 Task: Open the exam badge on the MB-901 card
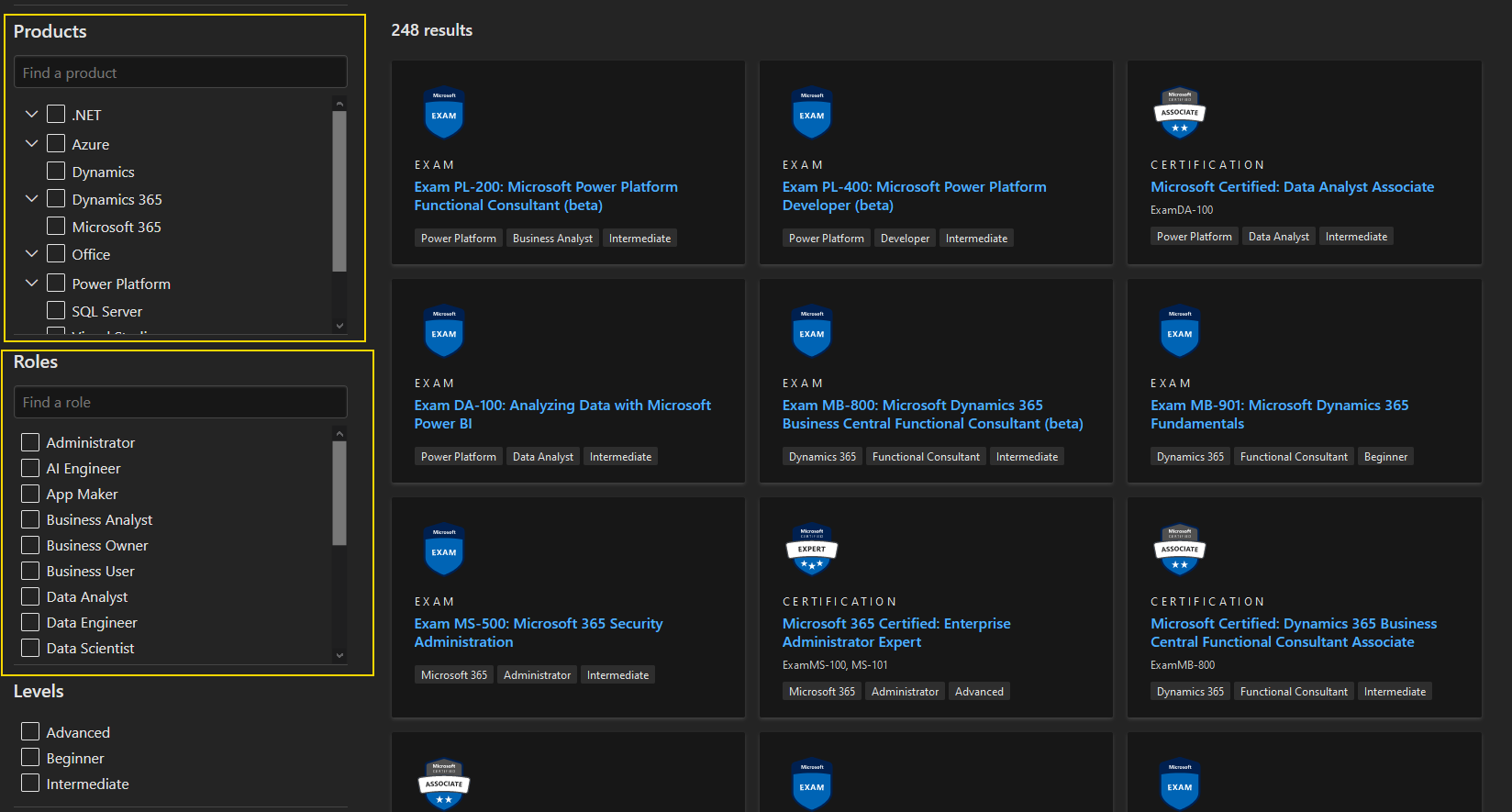(1180, 330)
